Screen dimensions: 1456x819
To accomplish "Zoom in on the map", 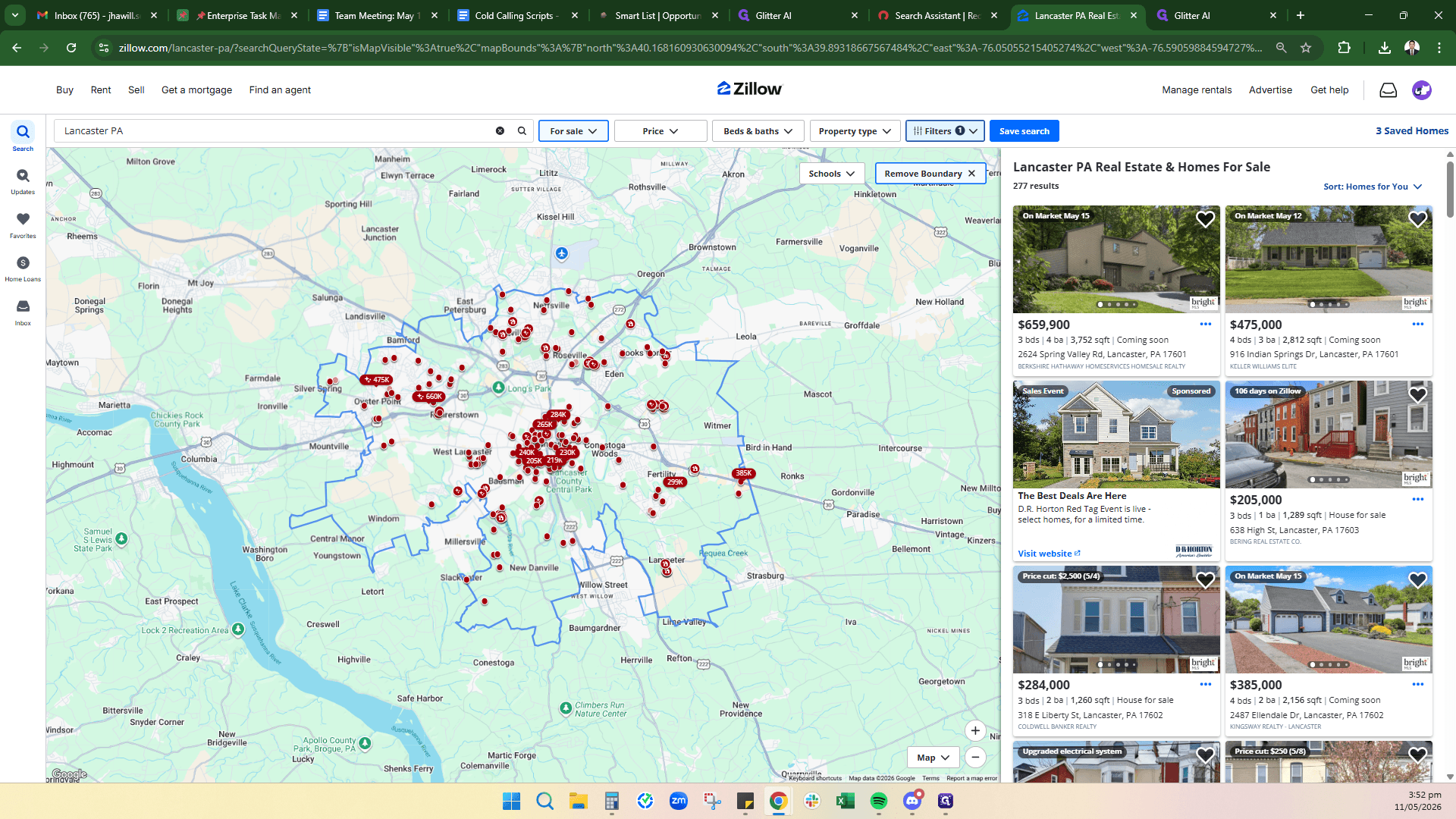I will click(x=975, y=731).
